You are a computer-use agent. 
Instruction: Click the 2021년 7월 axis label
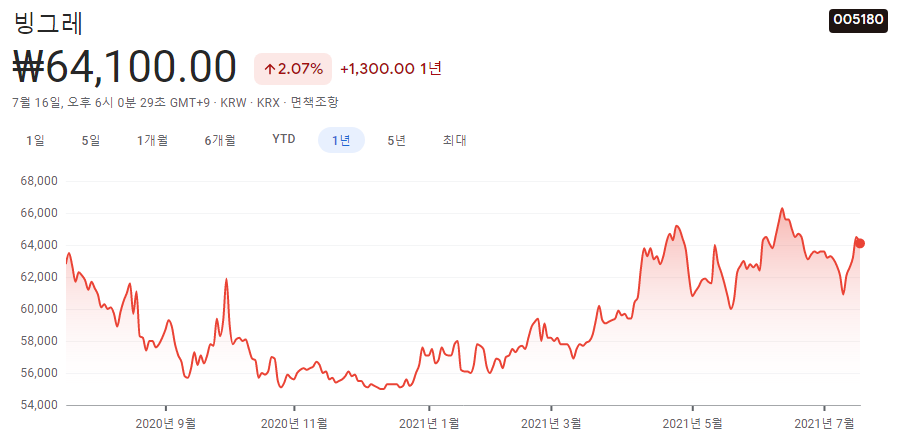click(824, 424)
